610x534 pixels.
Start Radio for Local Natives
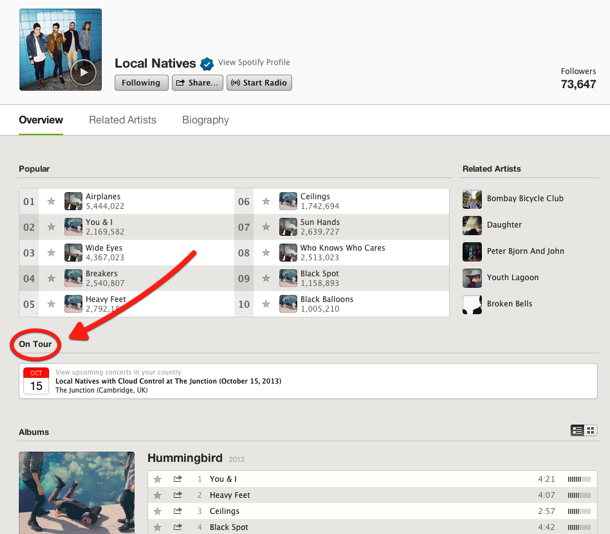click(259, 83)
